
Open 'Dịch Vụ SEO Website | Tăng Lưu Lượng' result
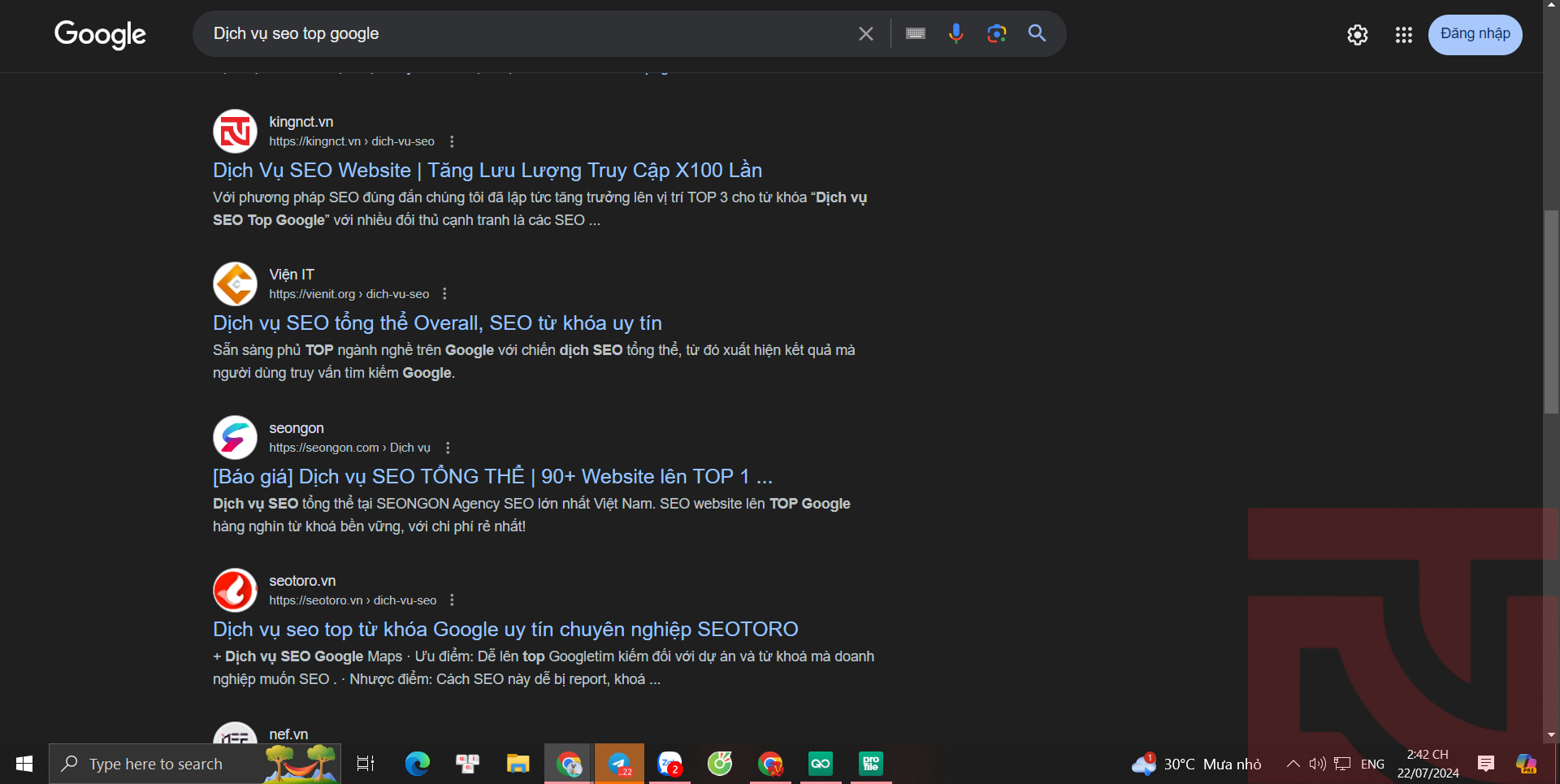[x=487, y=170]
